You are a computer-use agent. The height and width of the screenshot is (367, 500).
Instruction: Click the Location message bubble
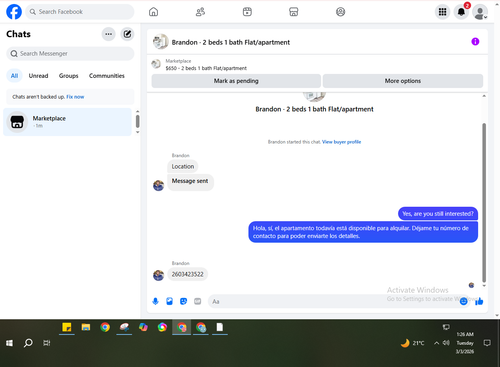(183, 166)
